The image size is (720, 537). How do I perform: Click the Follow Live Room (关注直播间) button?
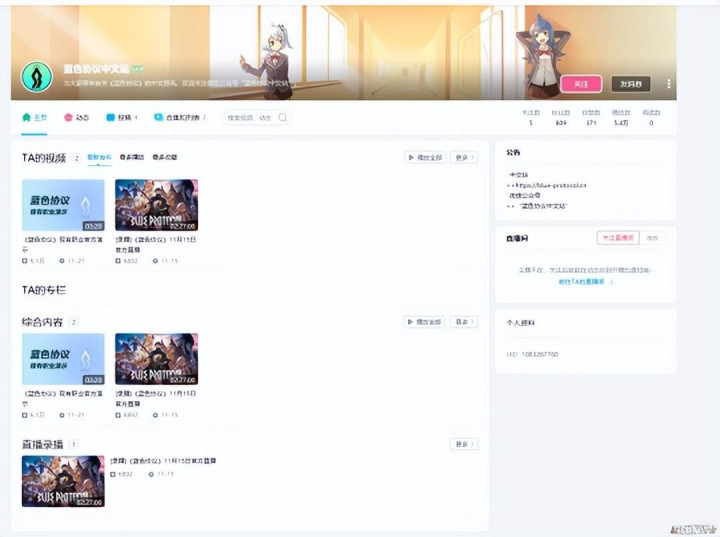click(x=618, y=238)
